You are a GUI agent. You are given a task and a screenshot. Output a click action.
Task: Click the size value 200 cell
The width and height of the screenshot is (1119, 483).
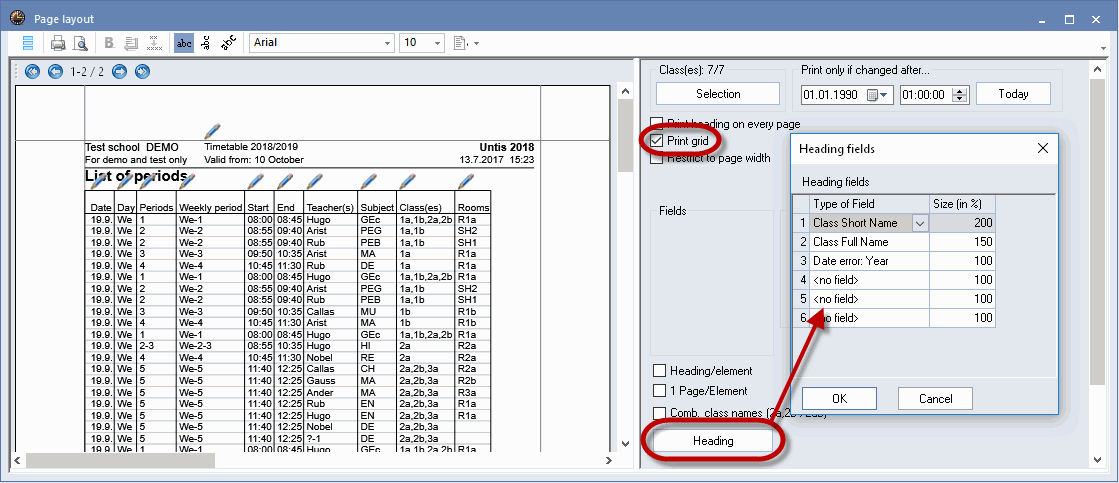coord(963,223)
